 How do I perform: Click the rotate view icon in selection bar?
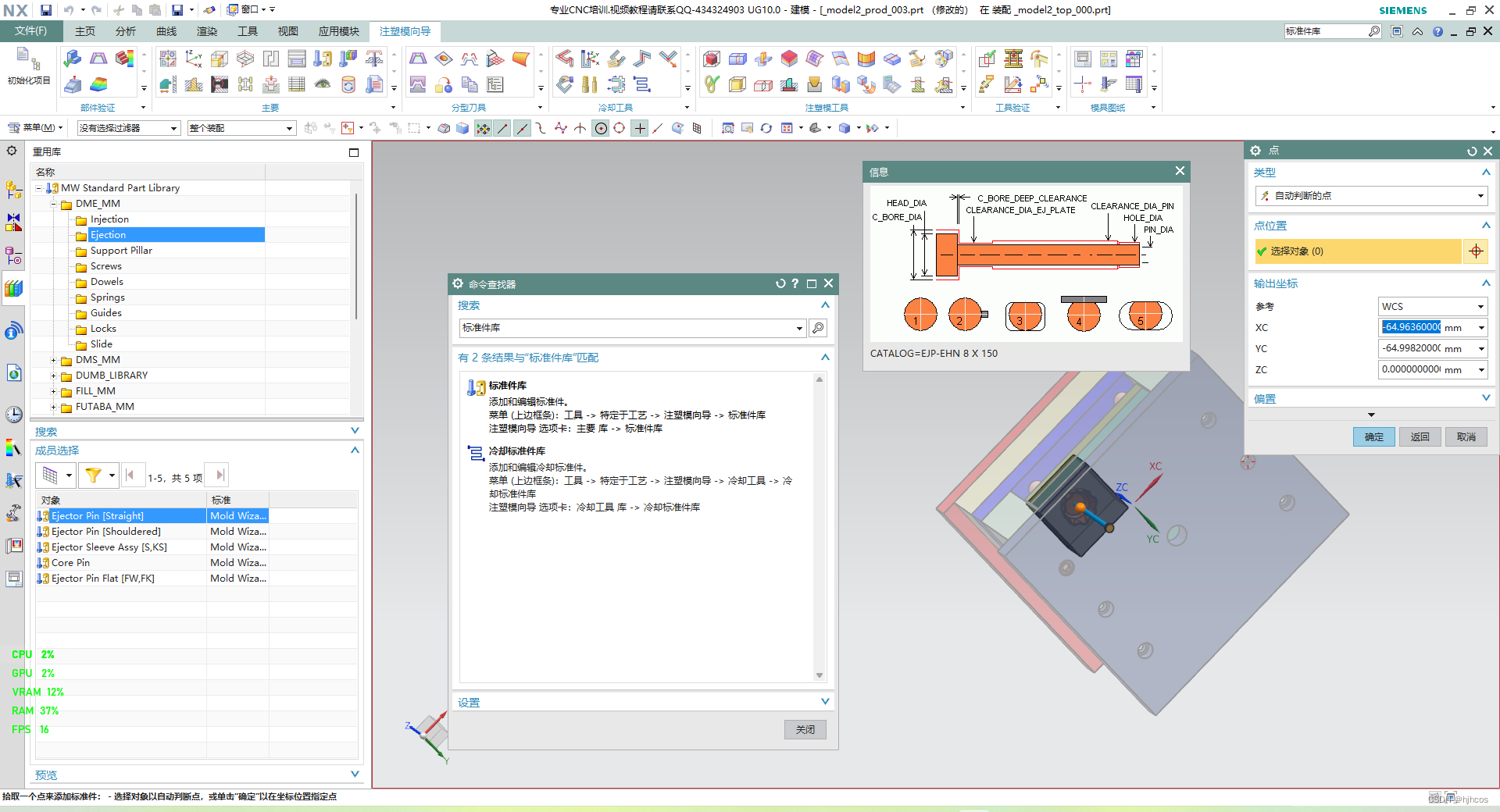pyautogui.click(x=766, y=128)
